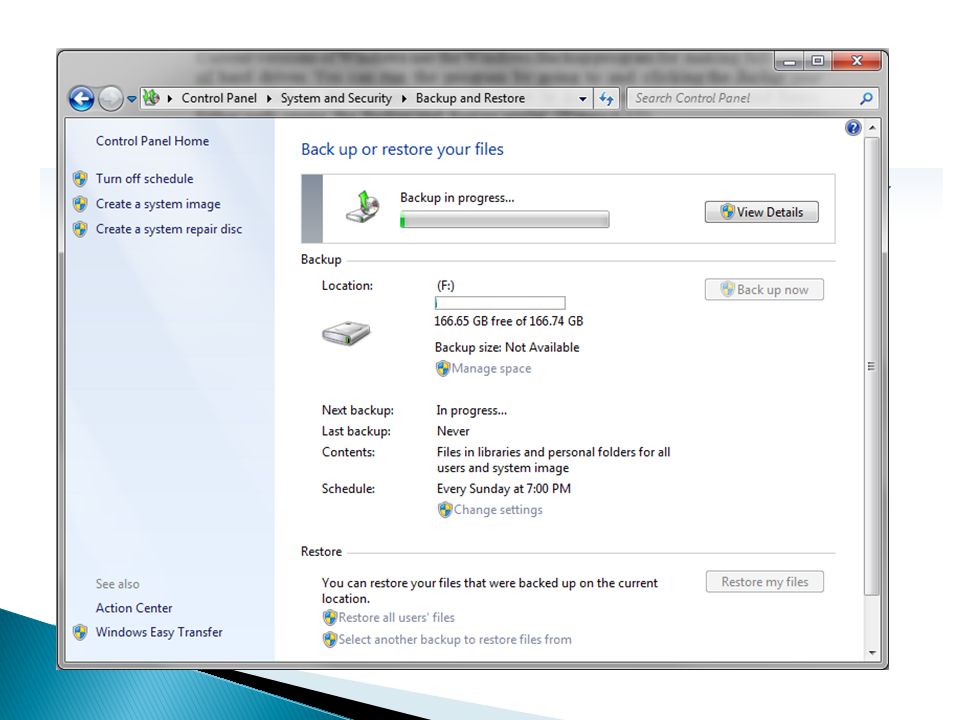The image size is (960, 720).
Task: Click the backup-in-progress drive icon
Action: pos(363,207)
